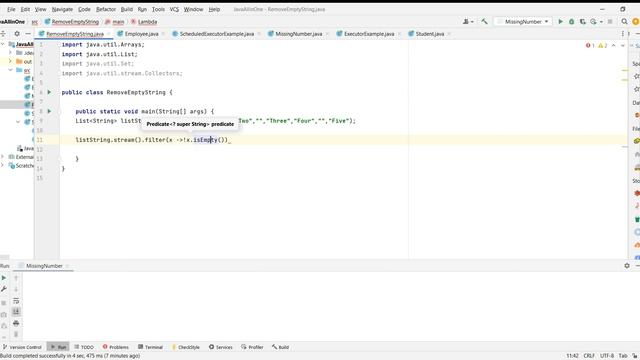The height and width of the screenshot is (360, 640).
Task: Open the Refactor menu
Action: click(x=106, y=9)
